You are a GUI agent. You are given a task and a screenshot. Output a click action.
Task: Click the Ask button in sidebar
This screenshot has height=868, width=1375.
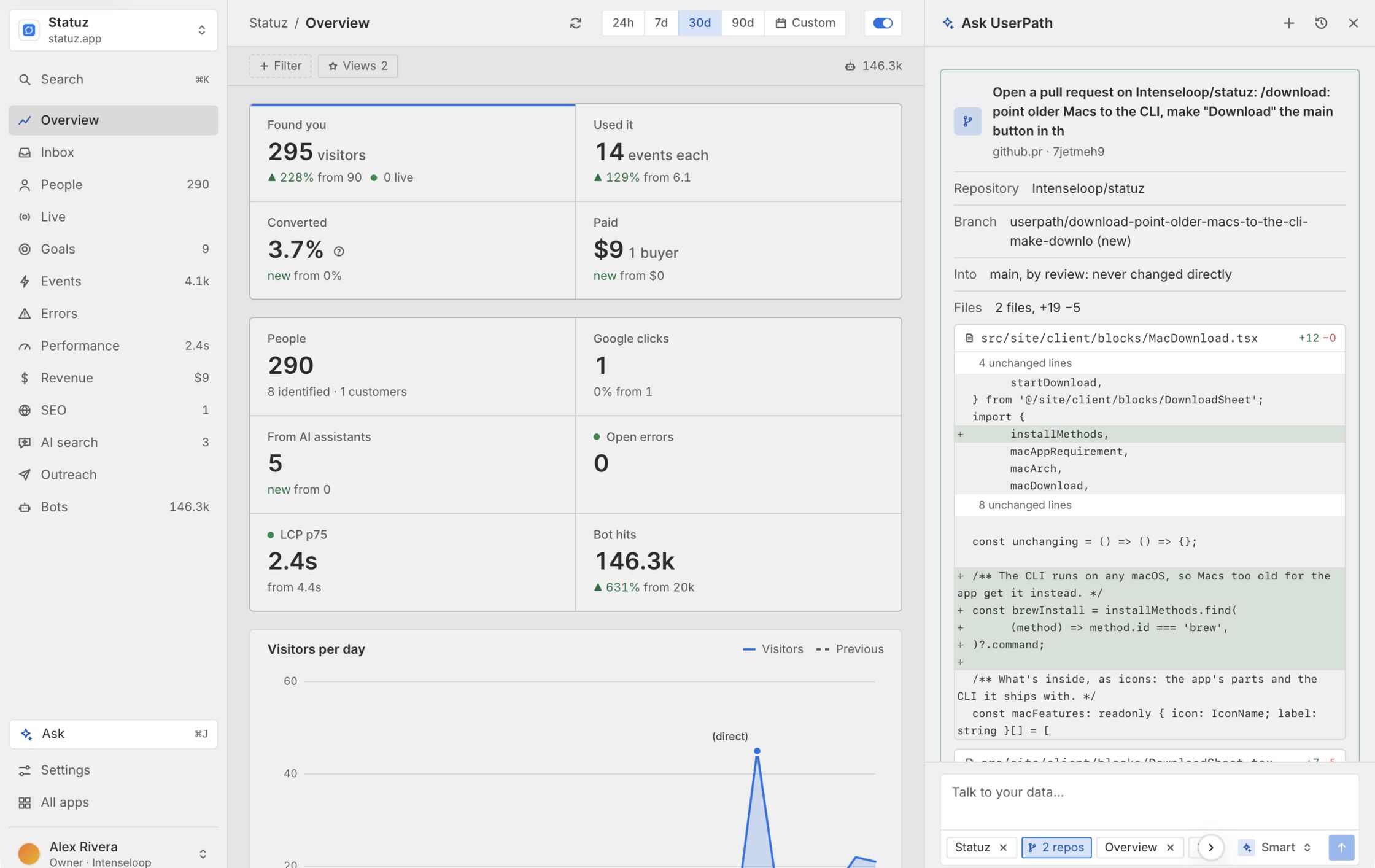coord(113,734)
